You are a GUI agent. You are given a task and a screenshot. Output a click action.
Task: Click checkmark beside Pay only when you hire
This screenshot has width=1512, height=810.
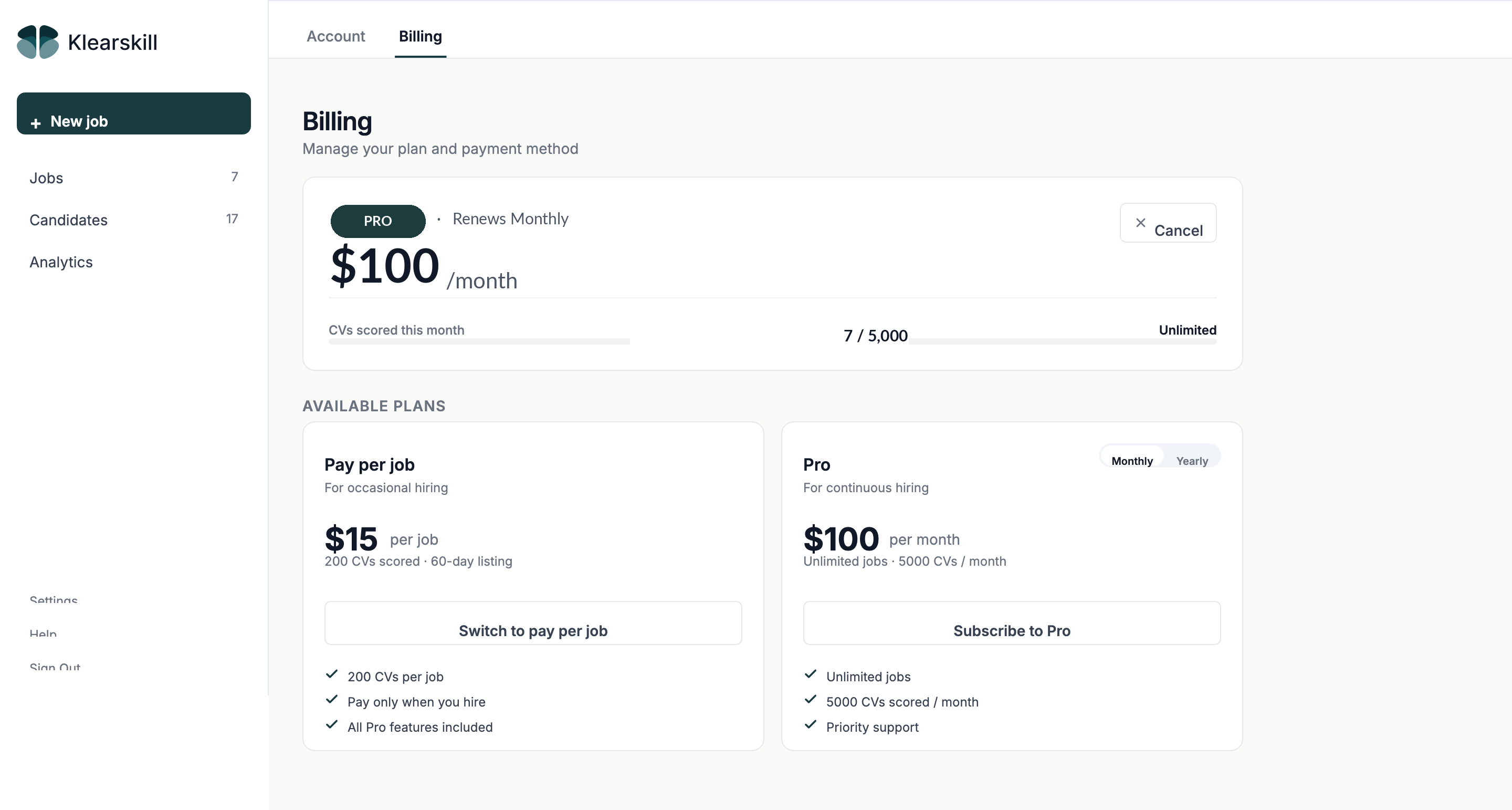click(x=332, y=699)
